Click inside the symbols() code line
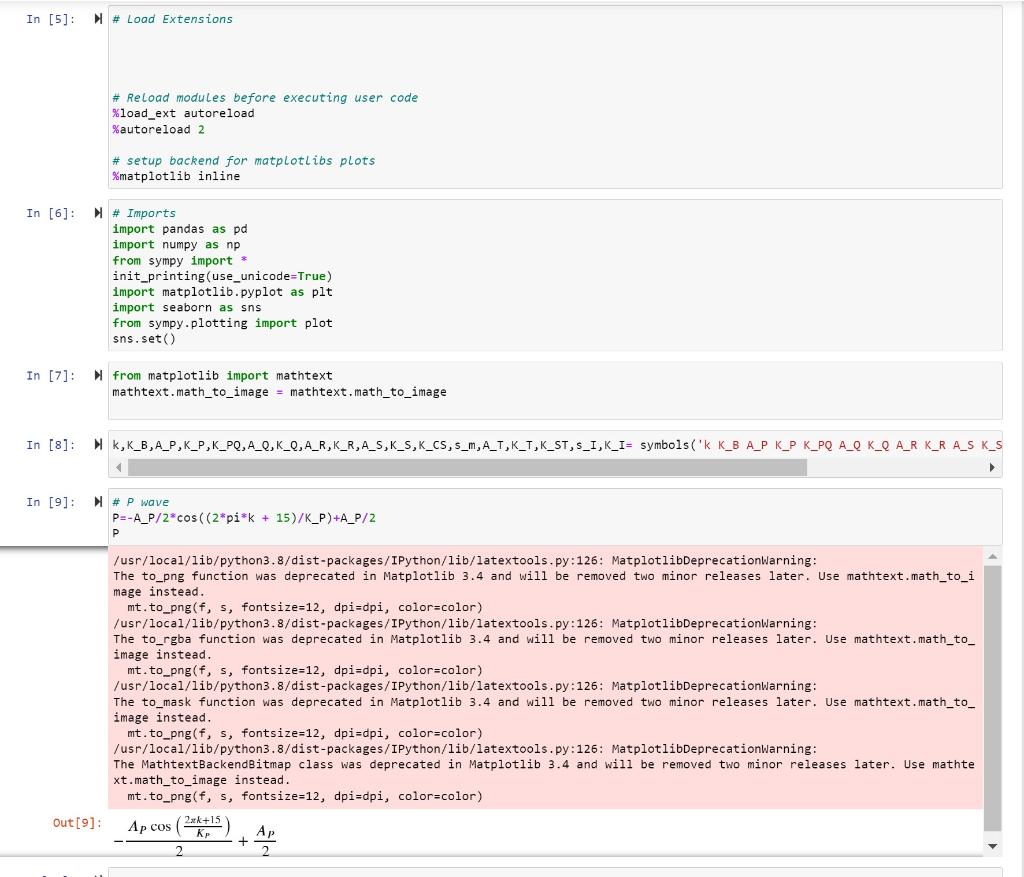The height and width of the screenshot is (877, 1024). point(400,444)
